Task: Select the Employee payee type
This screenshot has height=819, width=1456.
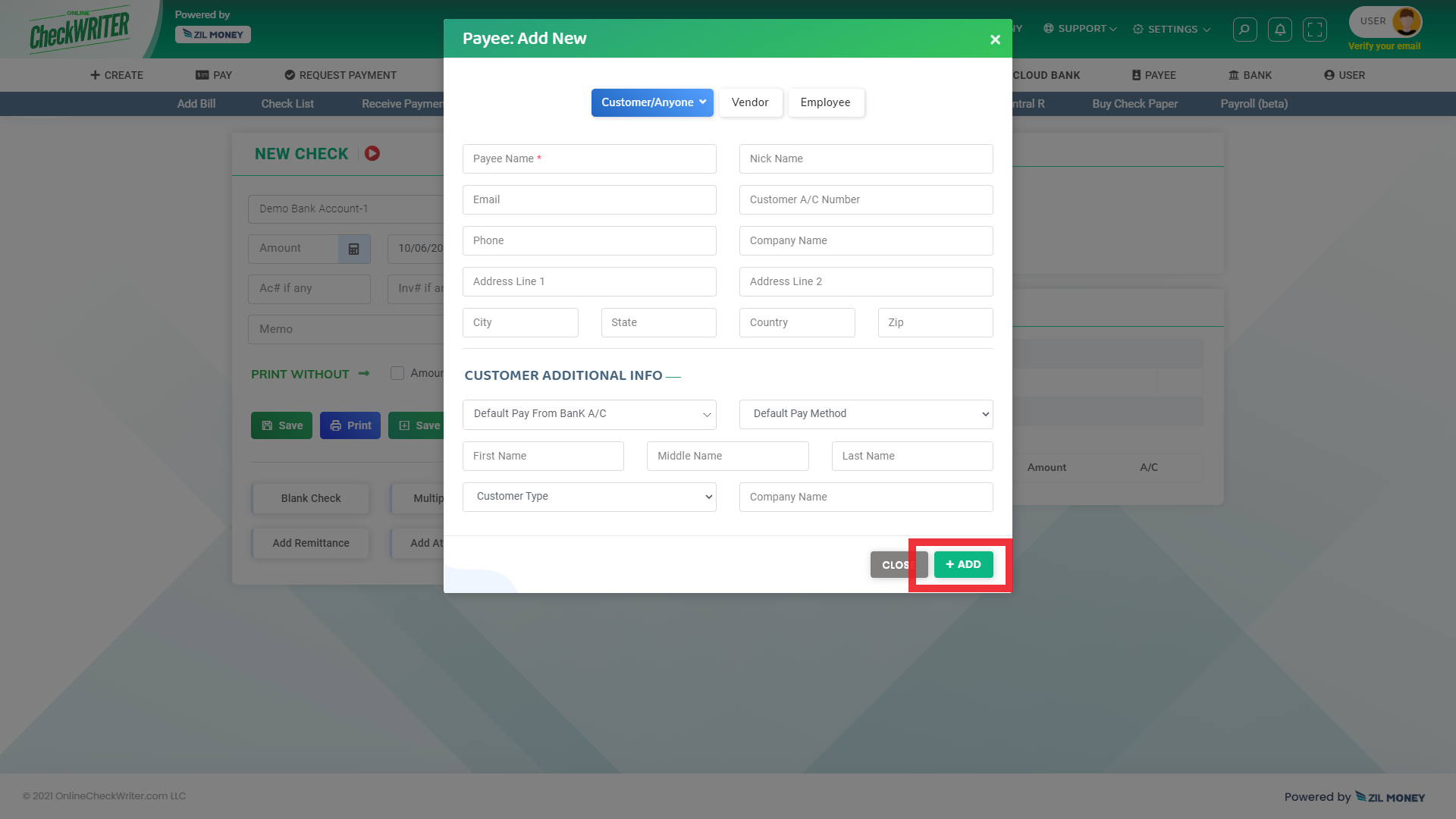Action: (825, 102)
